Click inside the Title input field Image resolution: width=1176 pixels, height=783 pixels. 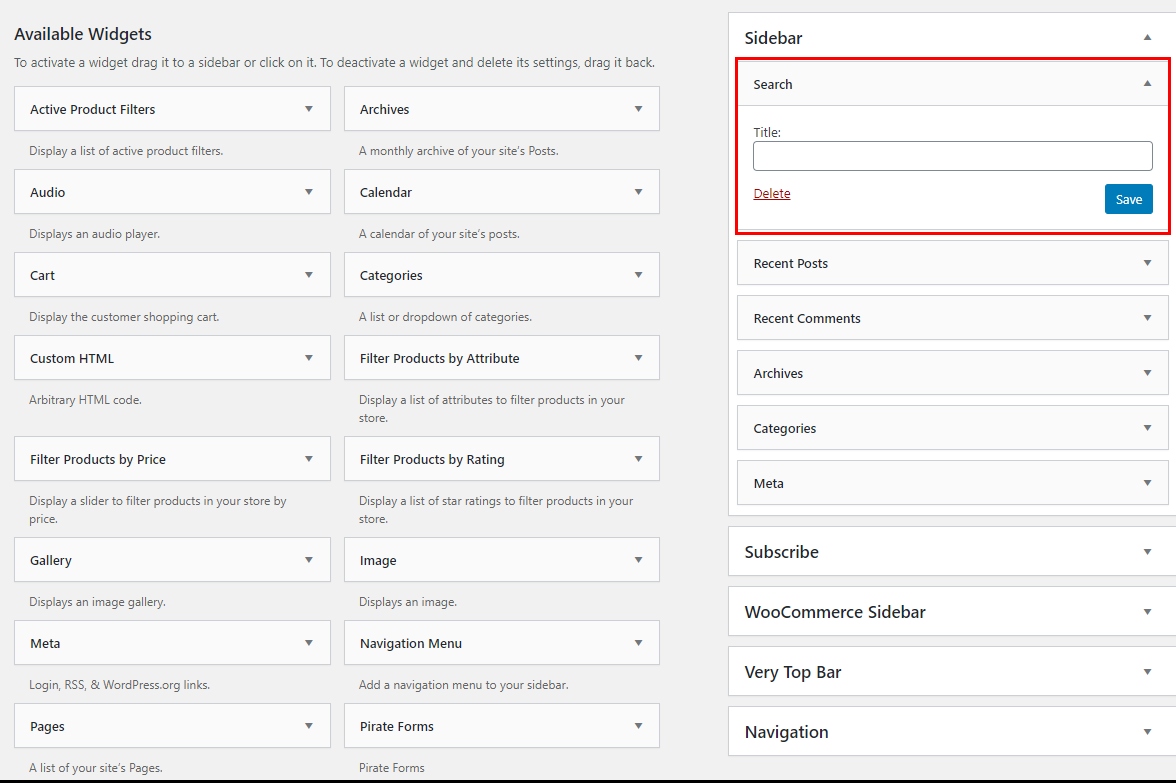952,156
